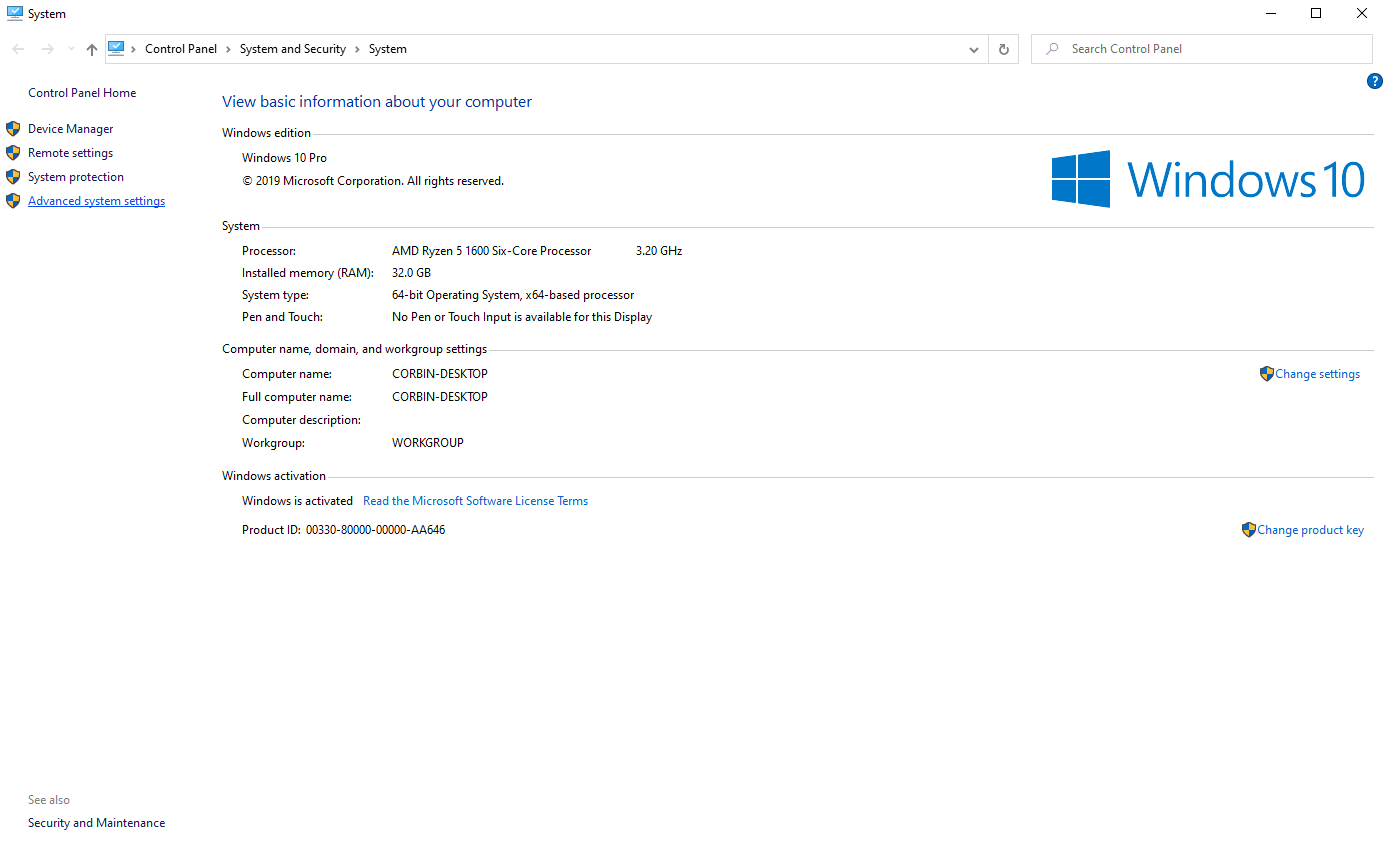The width and height of the screenshot is (1384, 846).
Task: Click the shield icon next to Change product key
Action: 1248,530
